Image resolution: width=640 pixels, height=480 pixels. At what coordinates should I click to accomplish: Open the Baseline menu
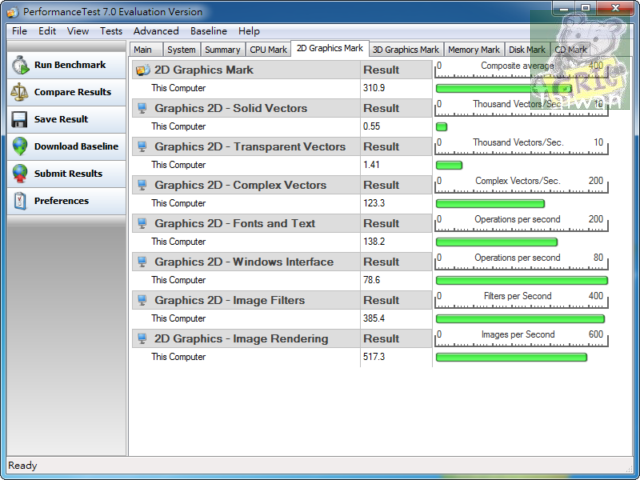click(209, 31)
